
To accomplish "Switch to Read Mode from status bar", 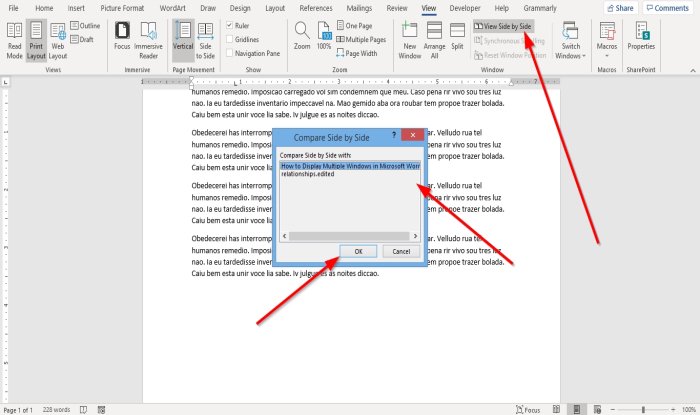I will point(556,410).
